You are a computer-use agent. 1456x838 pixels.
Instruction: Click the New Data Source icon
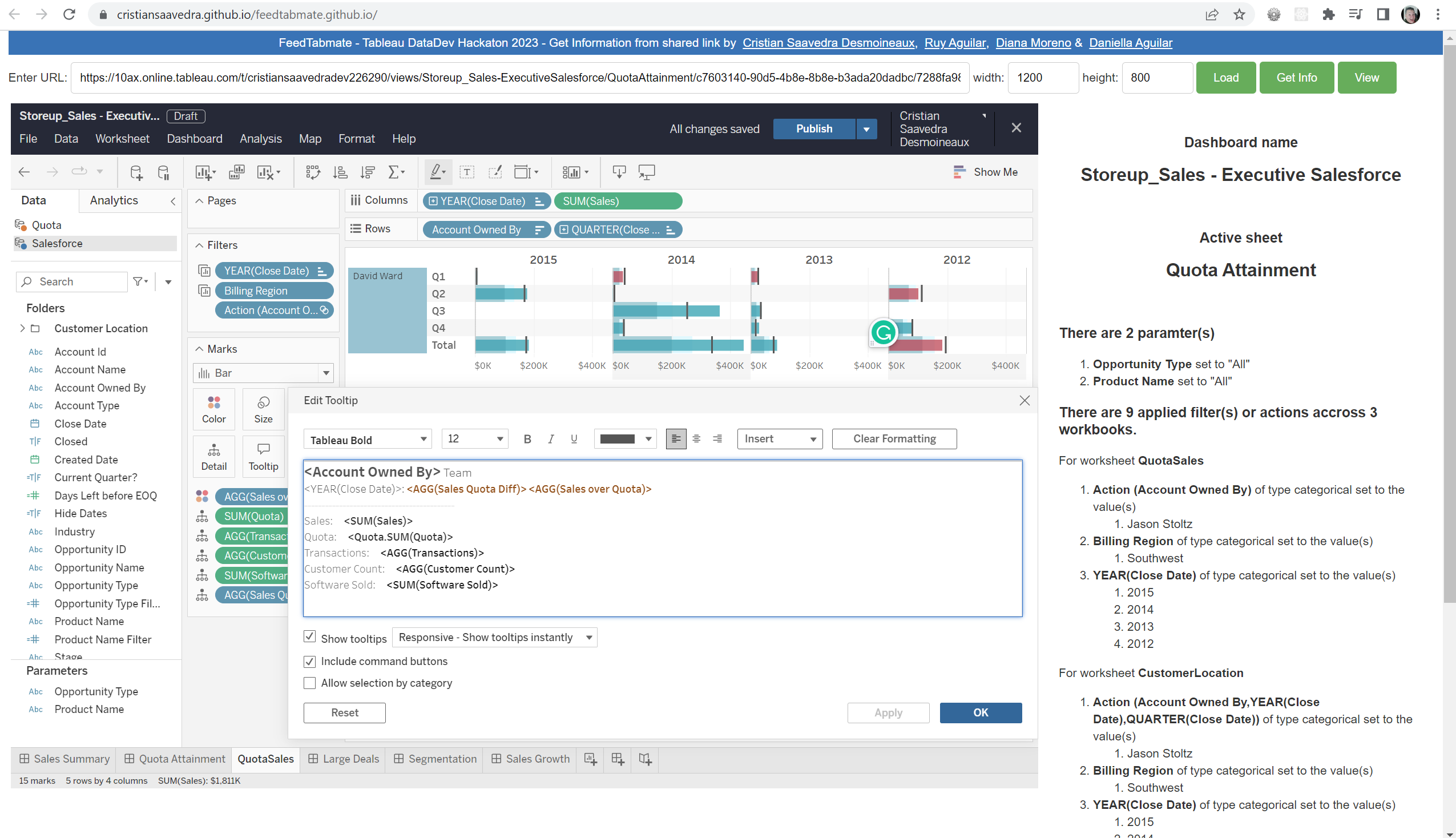(136, 172)
